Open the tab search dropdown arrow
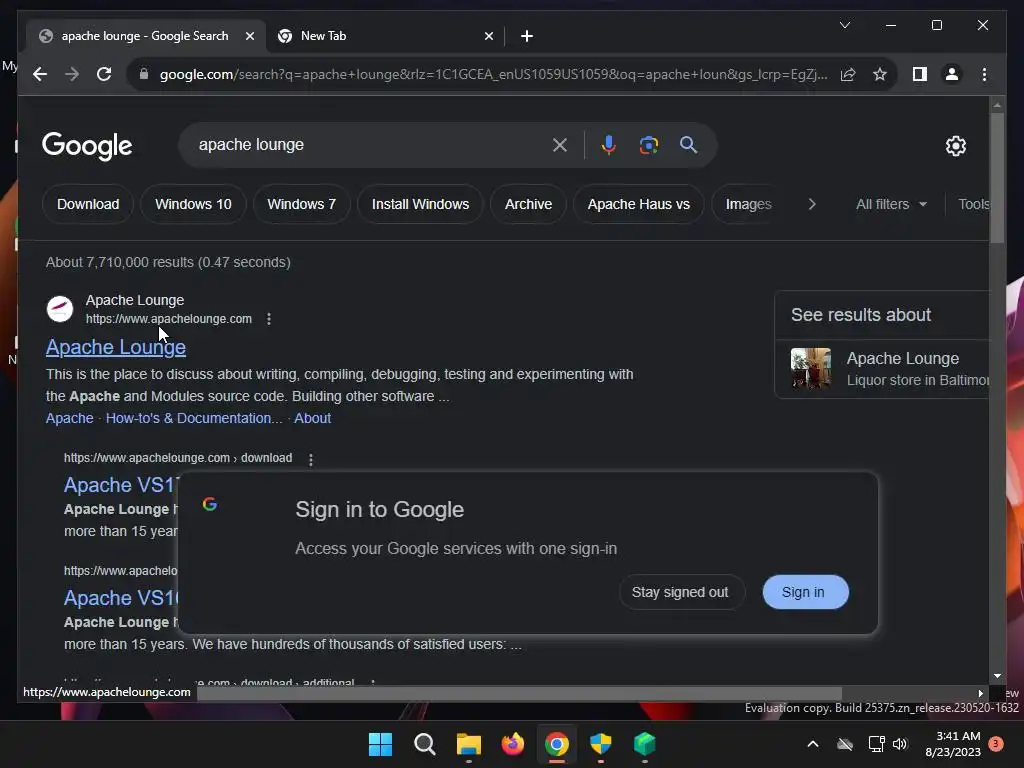This screenshot has height=768, width=1024. (x=844, y=25)
